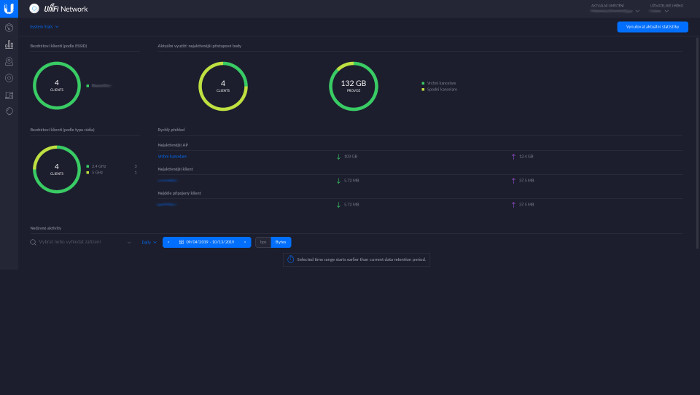This screenshot has width=700, height=395.
Task: Click the calendar icon in date range
Action: pos(181,242)
